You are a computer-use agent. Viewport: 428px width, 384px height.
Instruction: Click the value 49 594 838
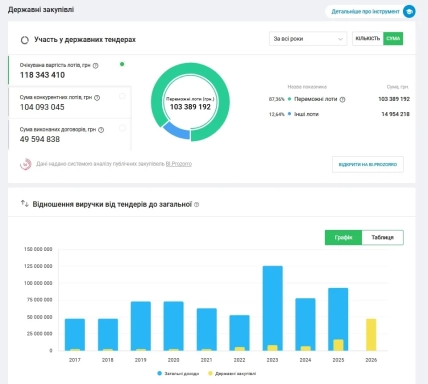pyautogui.click(x=40, y=139)
